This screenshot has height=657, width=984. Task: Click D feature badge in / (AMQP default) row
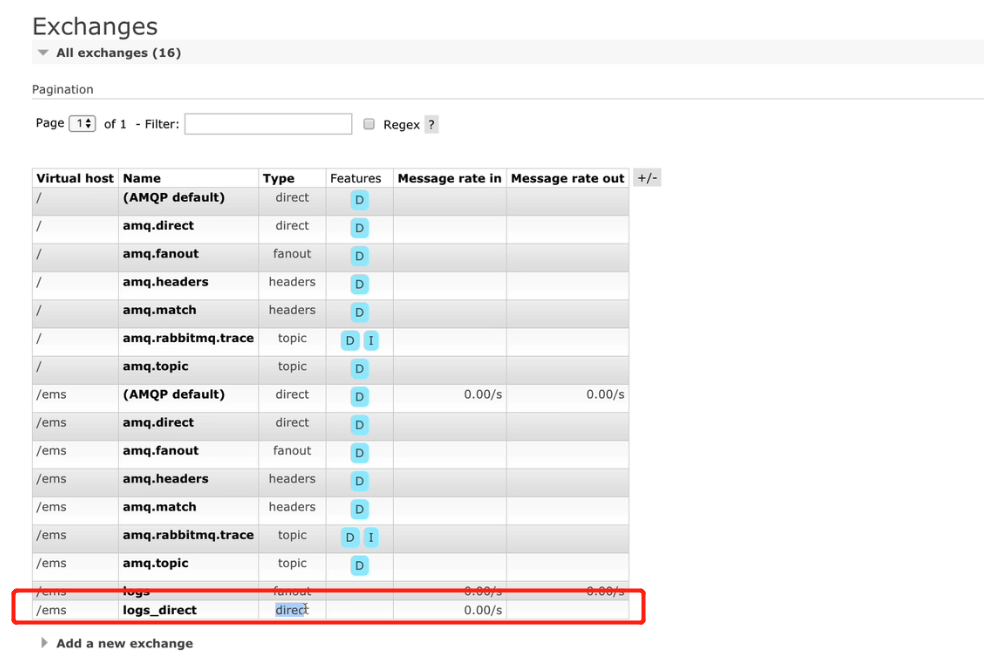(x=359, y=200)
